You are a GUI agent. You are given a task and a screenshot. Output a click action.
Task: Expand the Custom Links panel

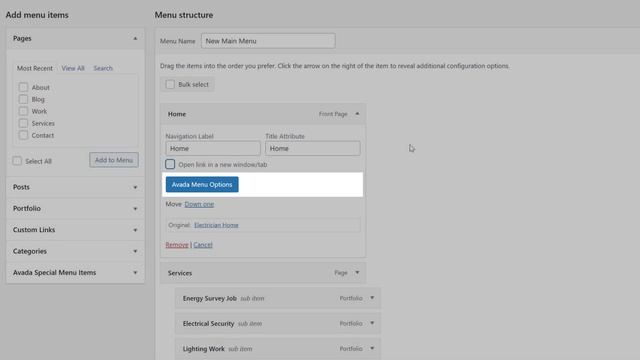(x=135, y=230)
